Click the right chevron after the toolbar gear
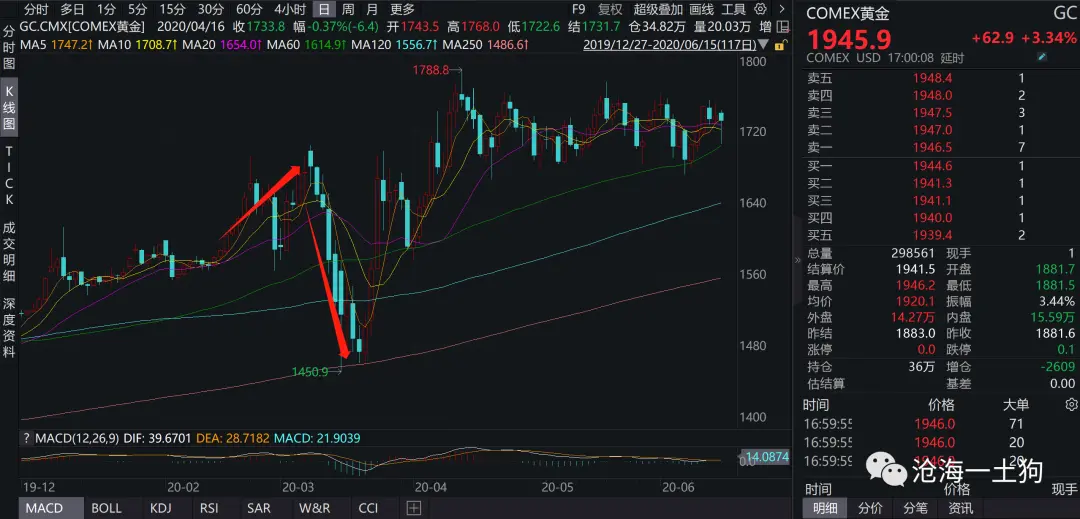 point(780,9)
